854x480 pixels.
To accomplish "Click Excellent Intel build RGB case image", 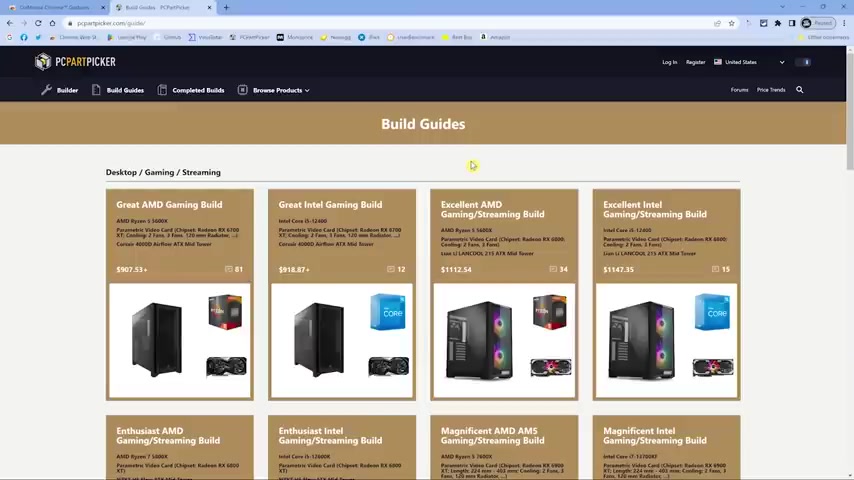I will [642, 341].
